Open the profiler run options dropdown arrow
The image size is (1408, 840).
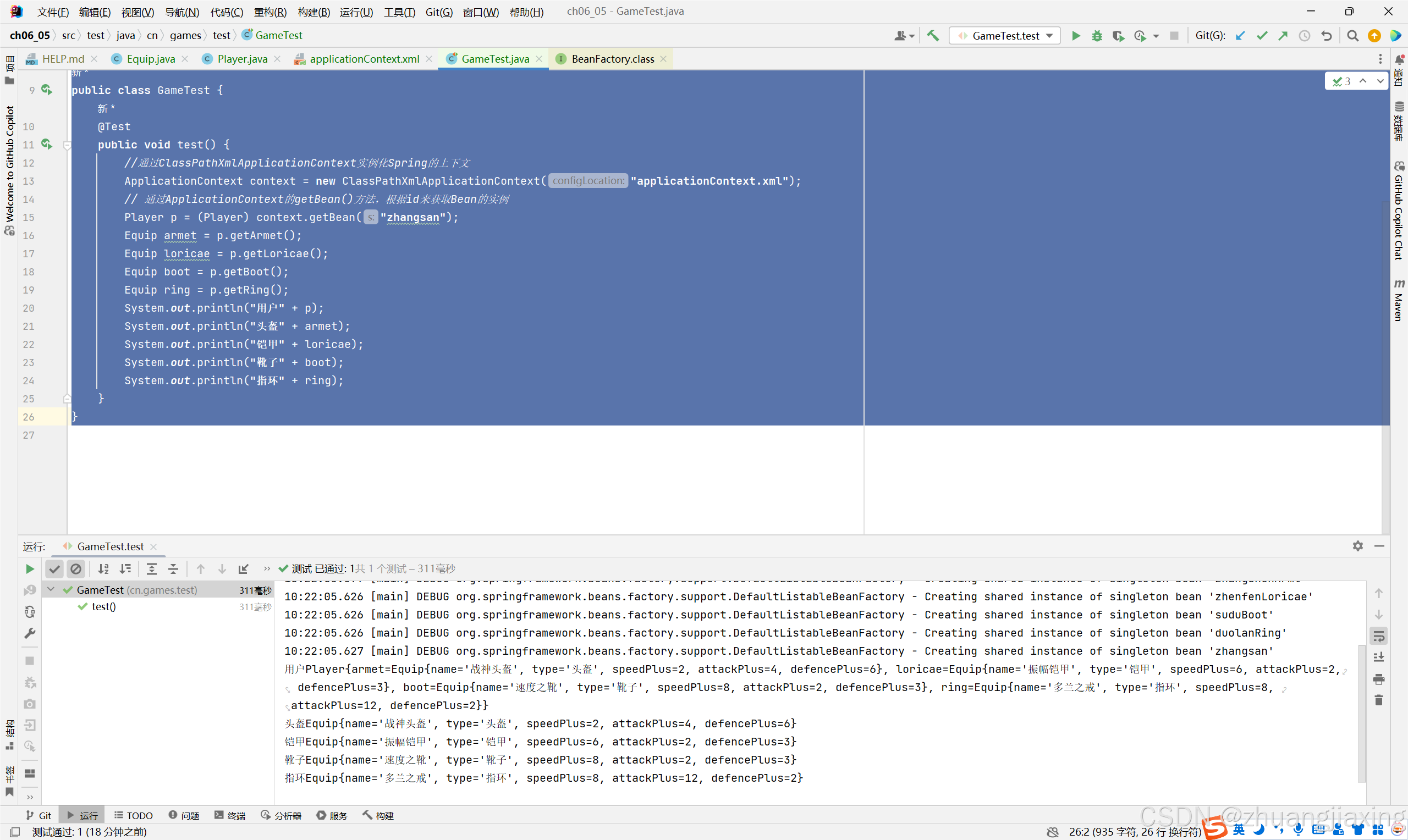[x=1156, y=36]
